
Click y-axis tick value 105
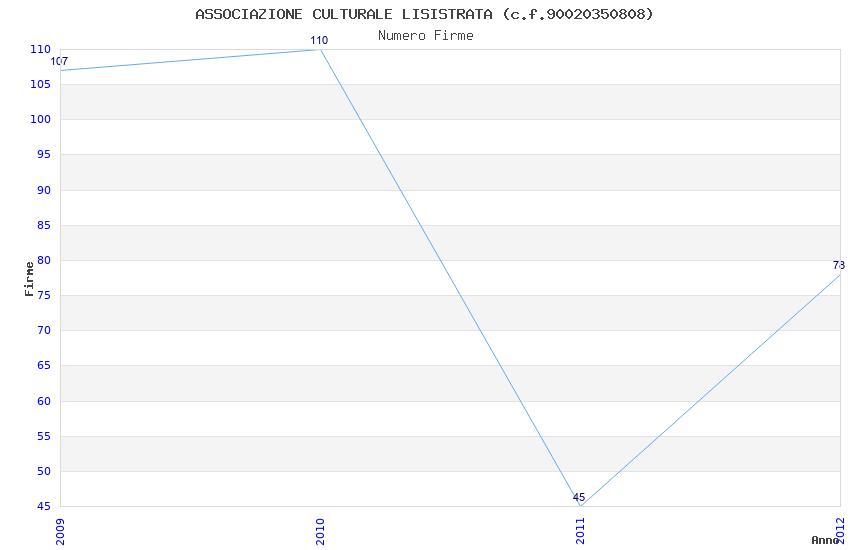coord(41,85)
